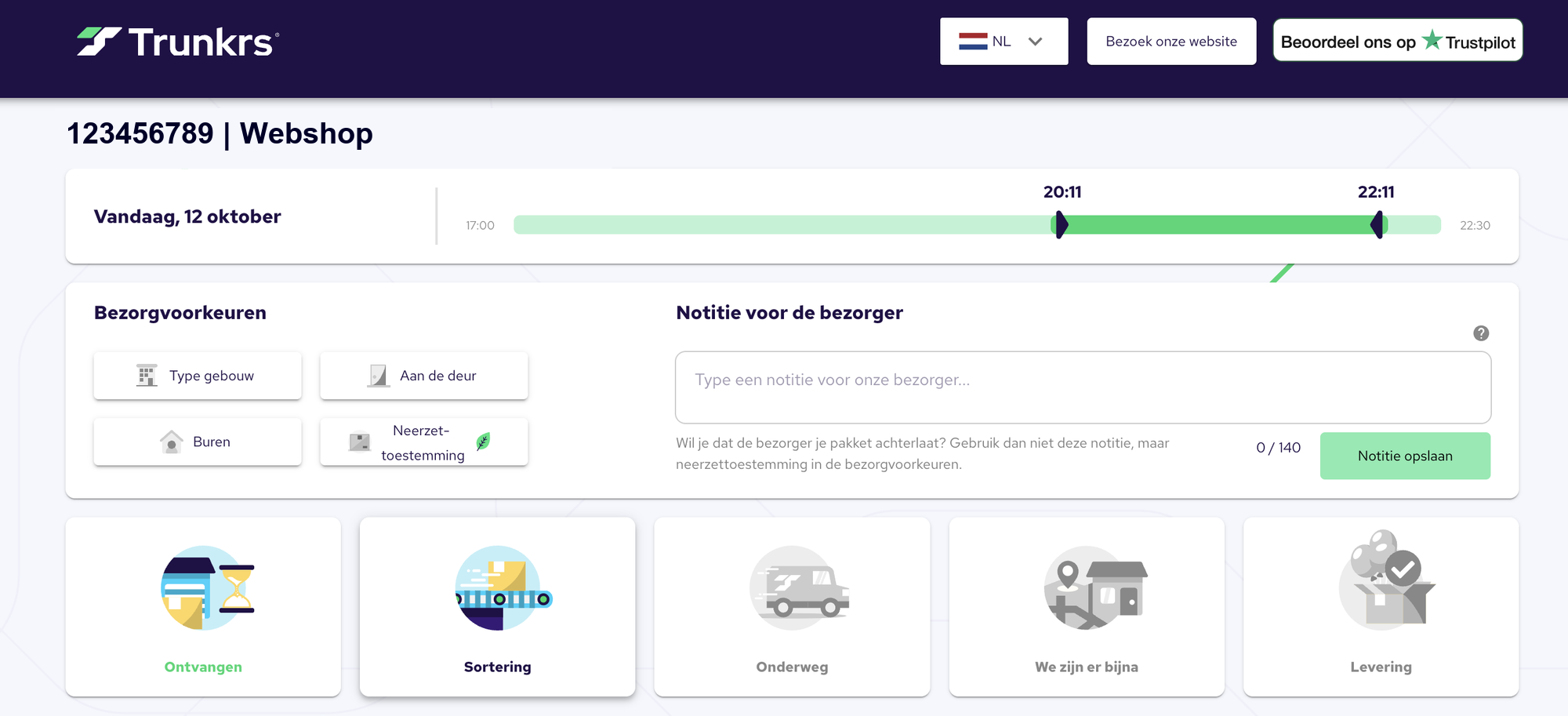Choose the Buren preference option
This screenshot has width=1568, height=716.
click(x=198, y=442)
